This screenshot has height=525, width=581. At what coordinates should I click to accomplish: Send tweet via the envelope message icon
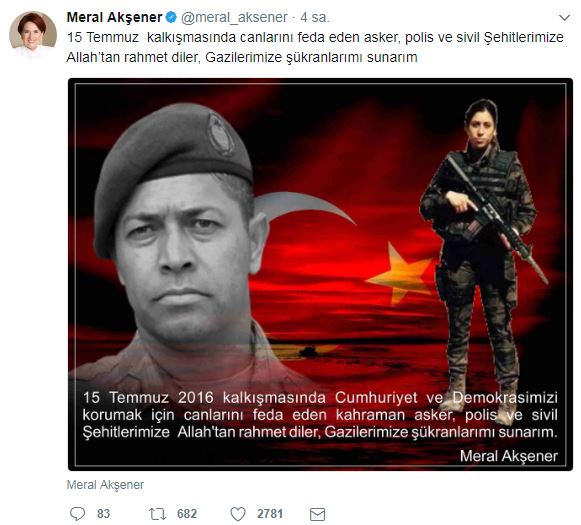318,514
